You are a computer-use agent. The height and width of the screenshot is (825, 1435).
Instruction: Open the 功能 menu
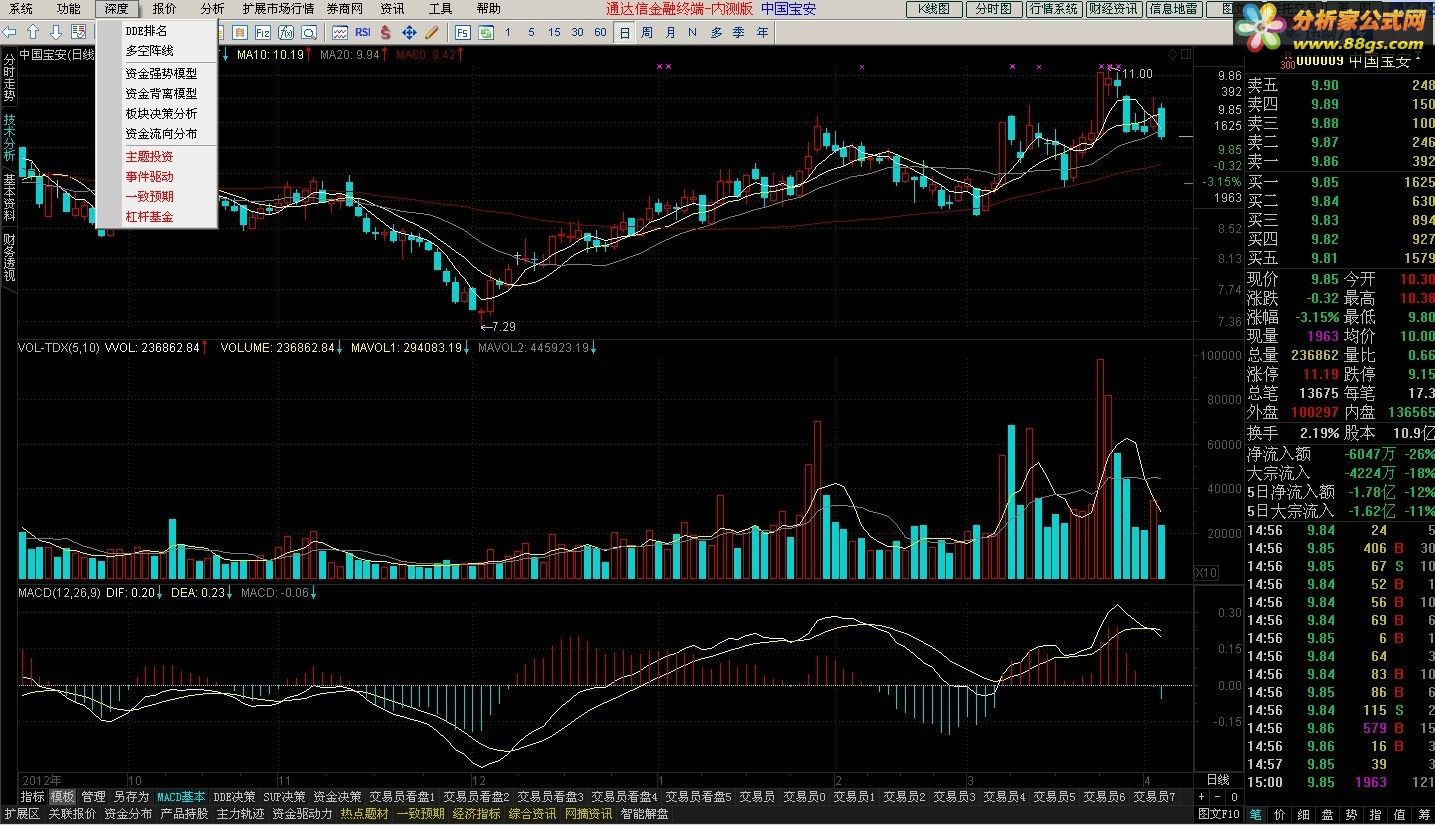(x=68, y=8)
